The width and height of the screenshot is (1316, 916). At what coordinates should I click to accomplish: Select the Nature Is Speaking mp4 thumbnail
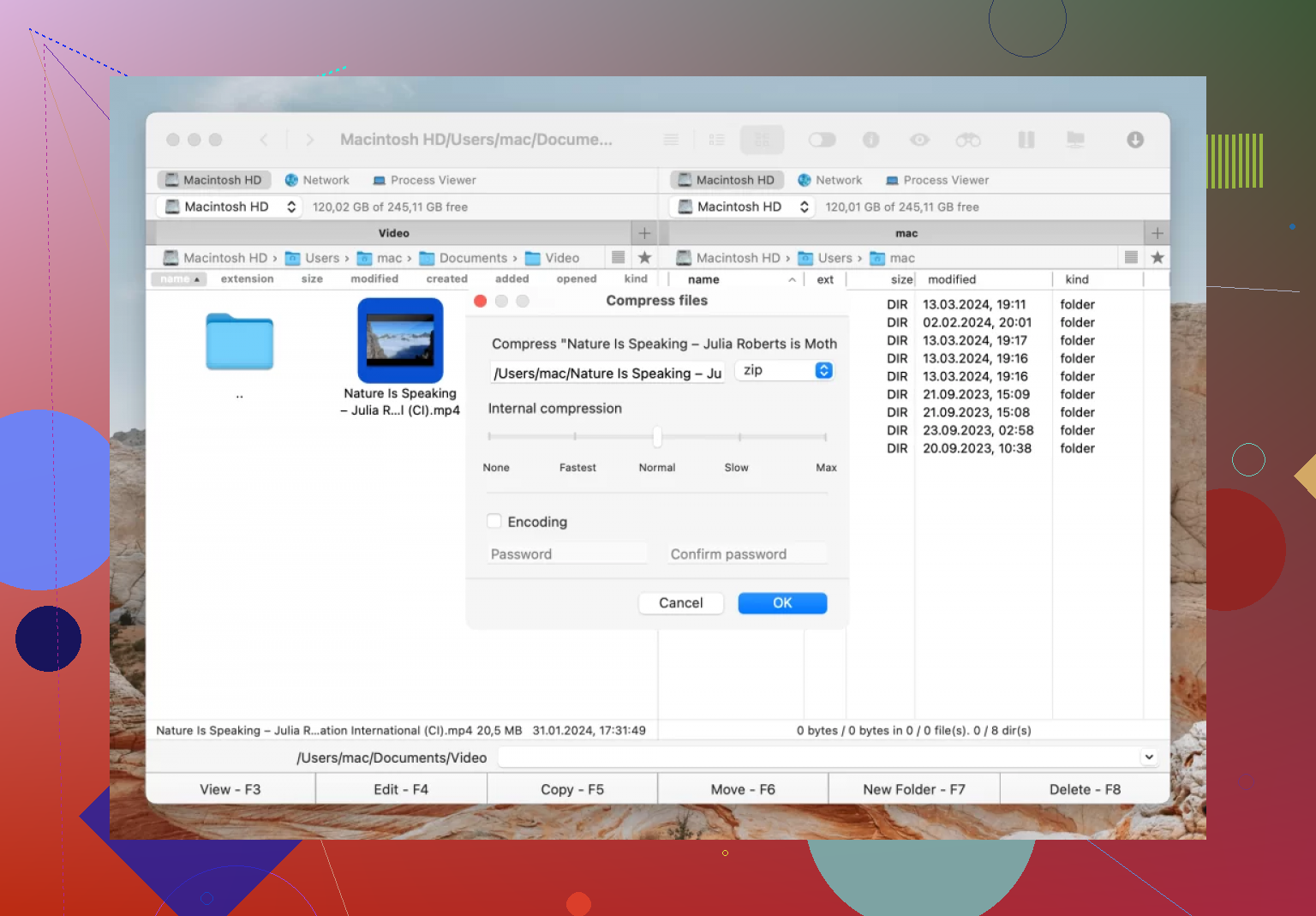point(400,340)
